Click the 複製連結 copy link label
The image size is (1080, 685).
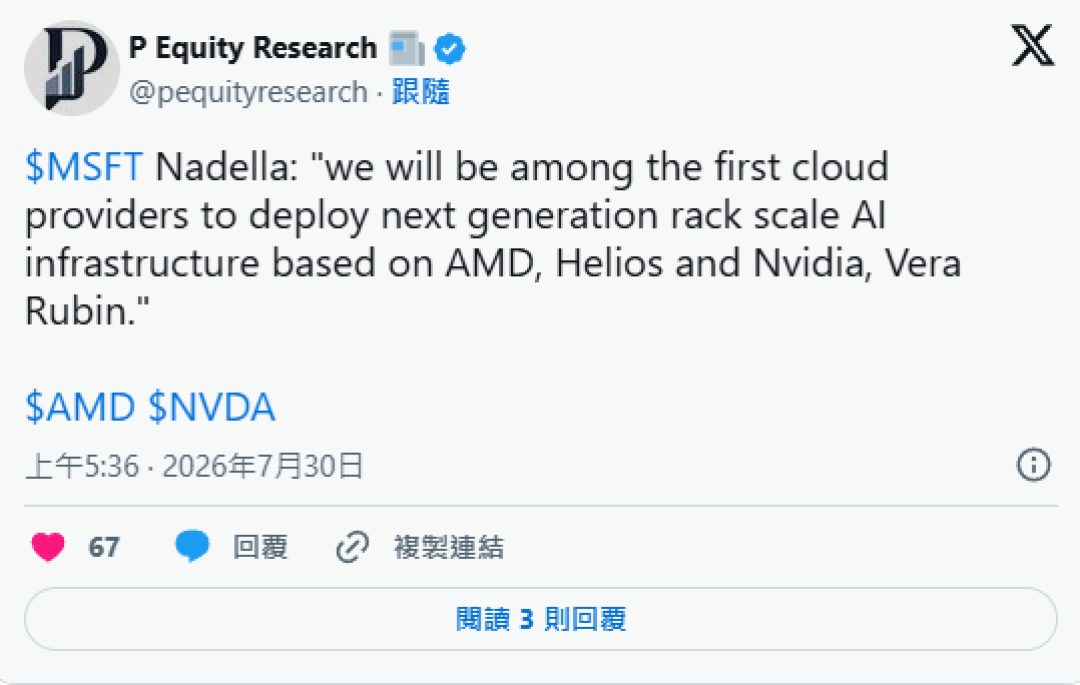click(448, 547)
